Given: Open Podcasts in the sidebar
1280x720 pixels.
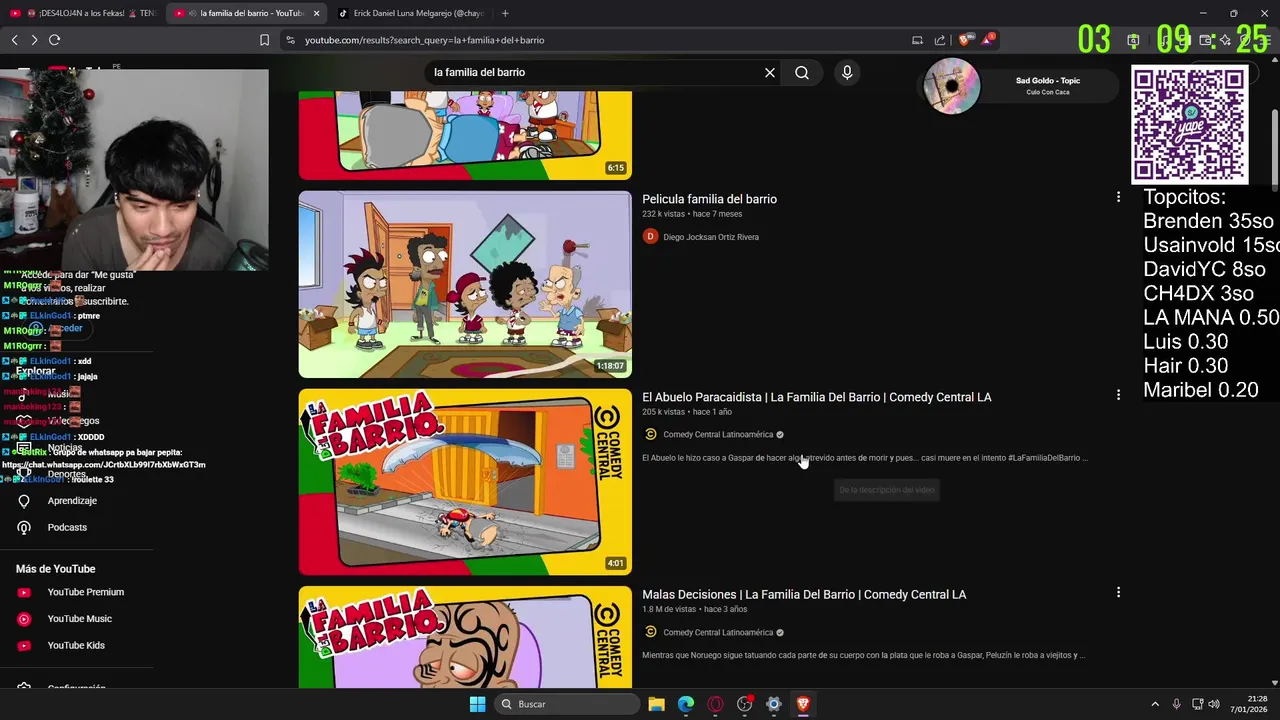Looking at the screenshot, I should coord(67,527).
